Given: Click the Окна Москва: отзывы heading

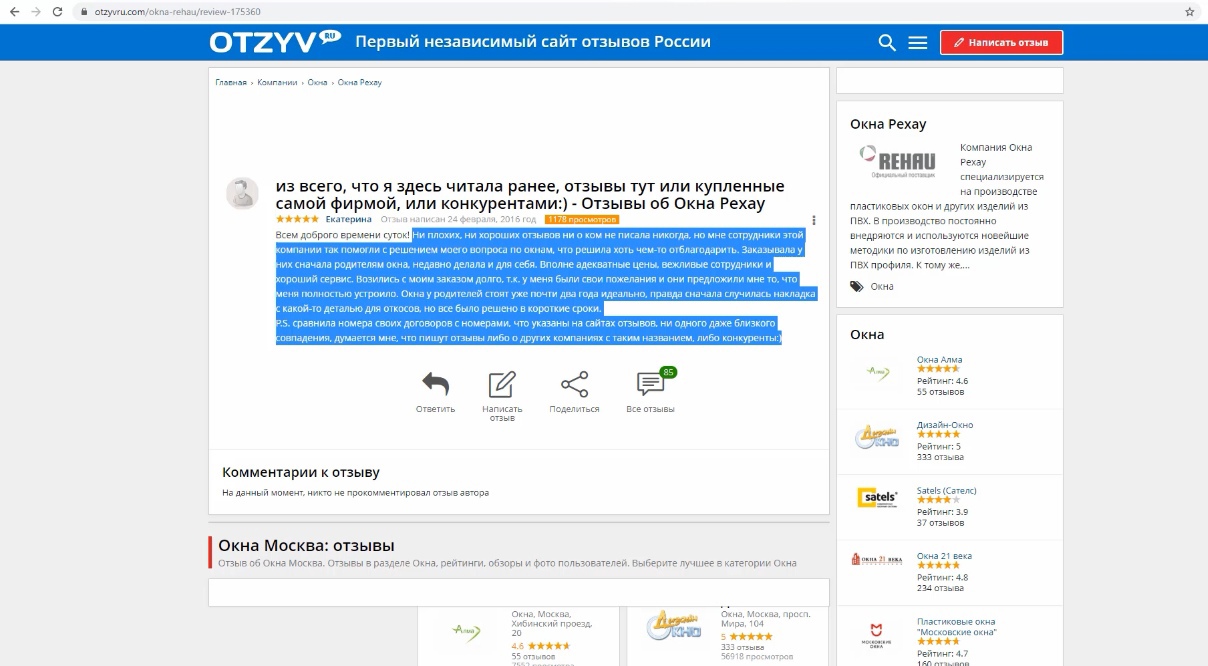Looking at the screenshot, I should pos(306,546).
